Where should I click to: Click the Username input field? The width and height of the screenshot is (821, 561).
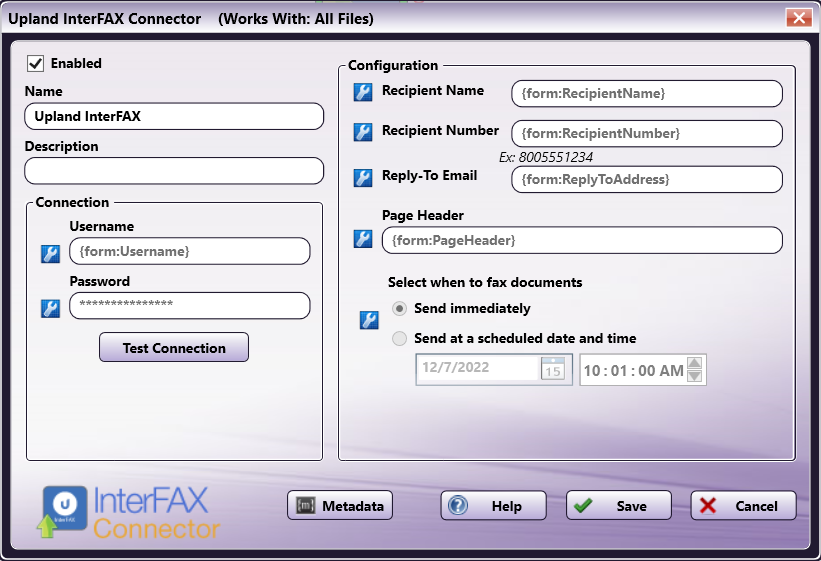(x=190, y=251)
